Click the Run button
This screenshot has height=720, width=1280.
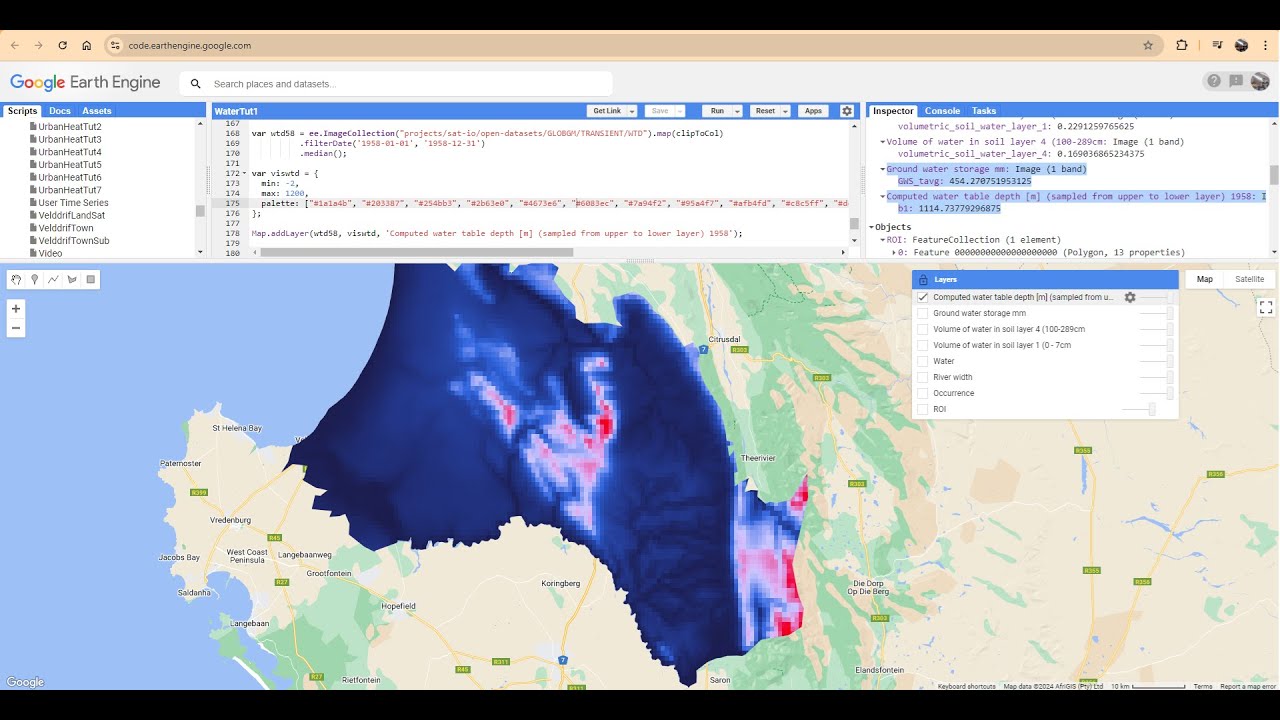click(717, 111)
